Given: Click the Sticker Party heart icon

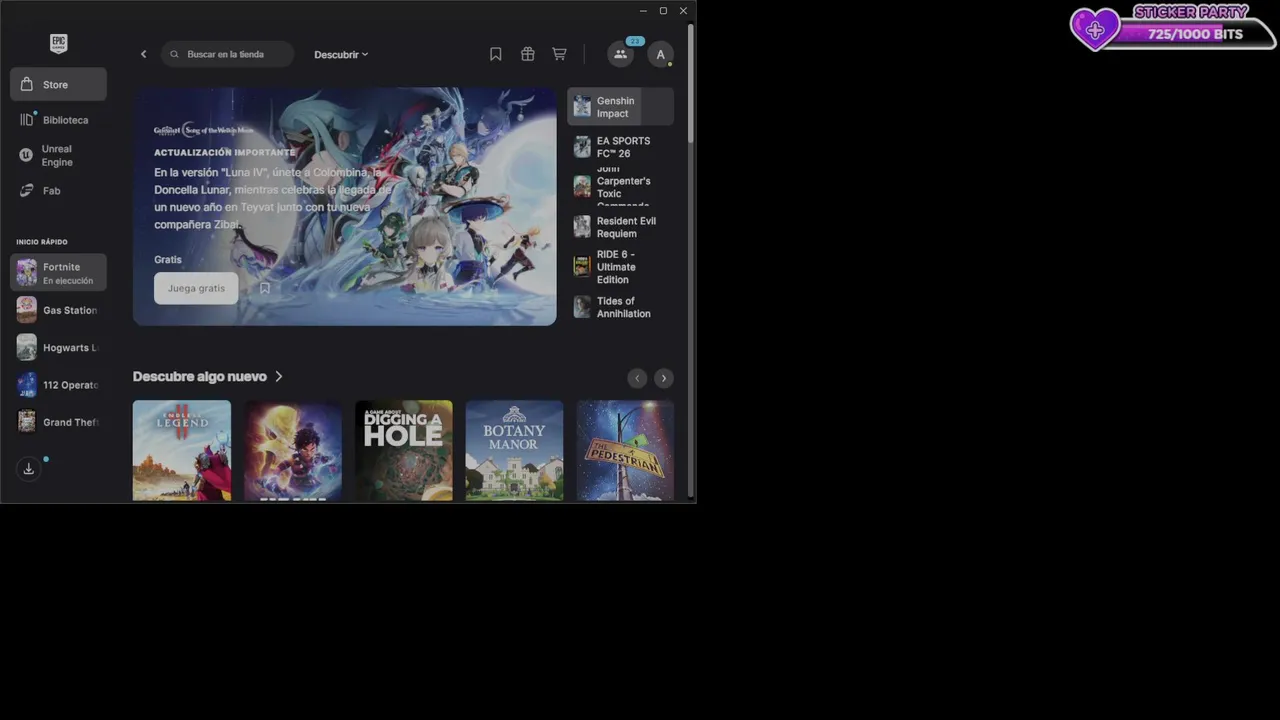Looking at the screenshot, I should [x=1095, y=30].
